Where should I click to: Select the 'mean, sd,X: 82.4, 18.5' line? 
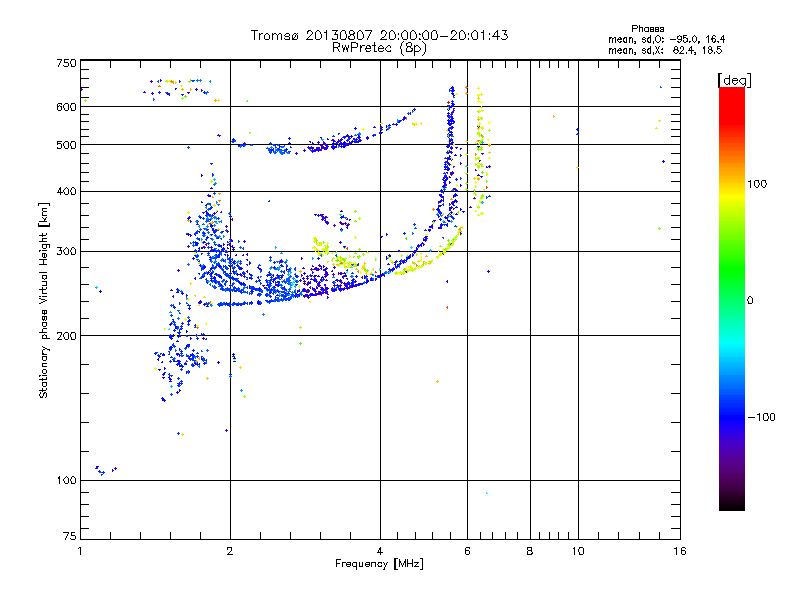tap(665, 51)
